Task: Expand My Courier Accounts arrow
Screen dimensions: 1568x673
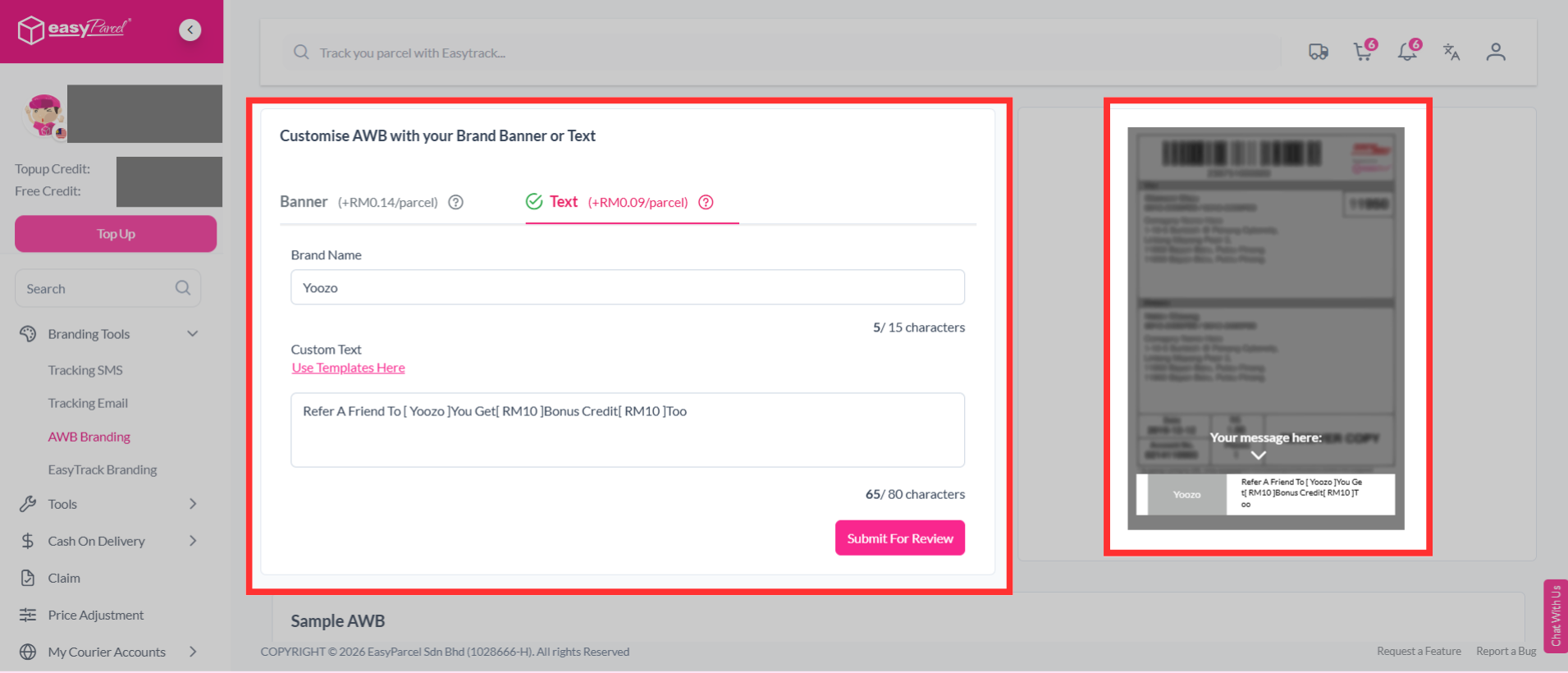Action: [x=193, y=652]
